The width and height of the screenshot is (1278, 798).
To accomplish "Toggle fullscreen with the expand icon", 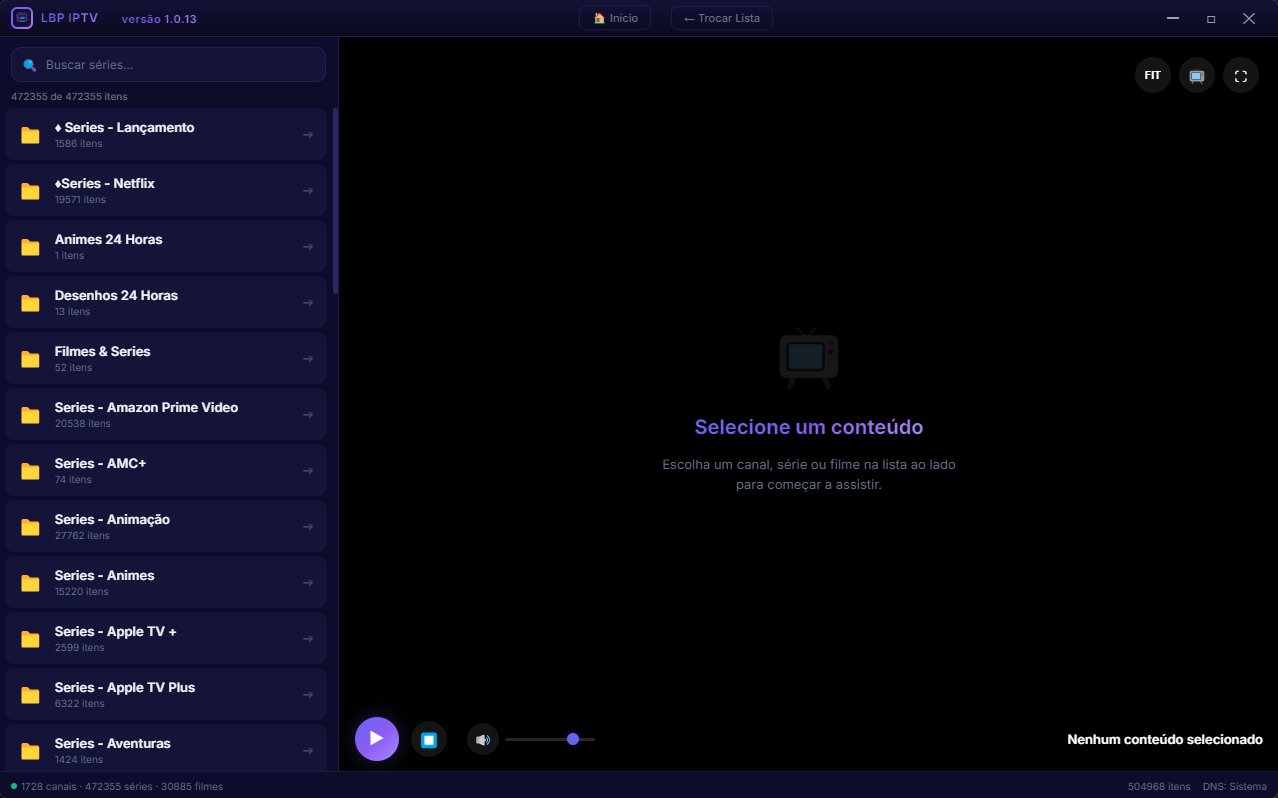I will point(1241,75).
